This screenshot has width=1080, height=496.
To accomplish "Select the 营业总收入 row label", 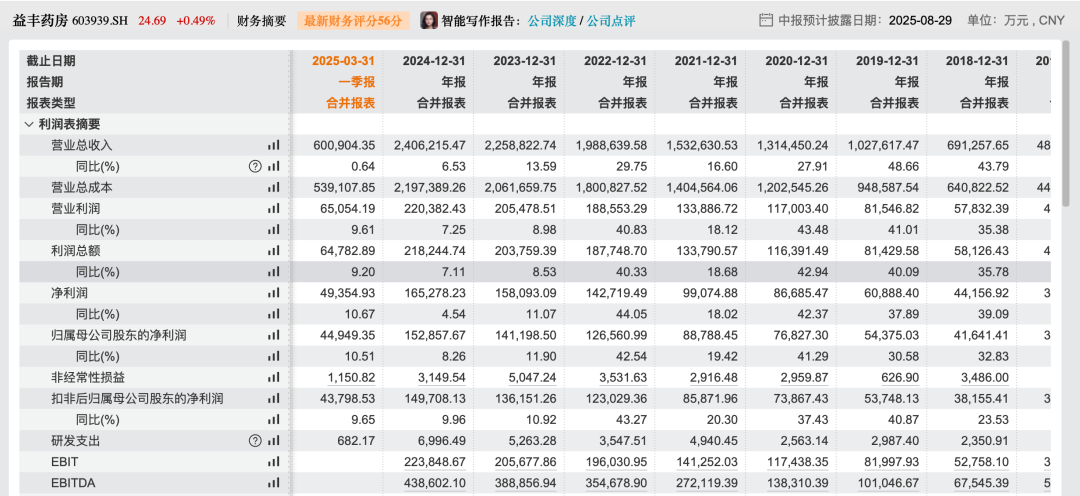I will coord(82,145).
